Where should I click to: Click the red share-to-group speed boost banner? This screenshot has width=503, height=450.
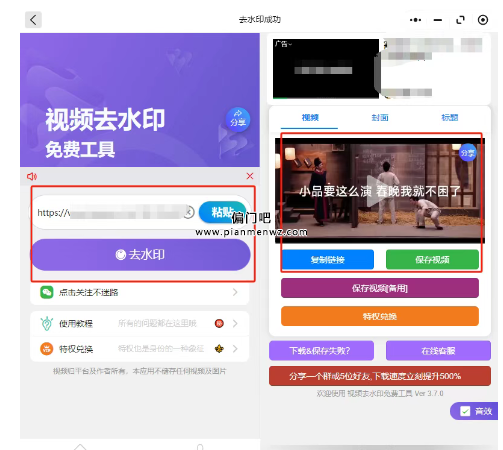click(x=380, y=376)
